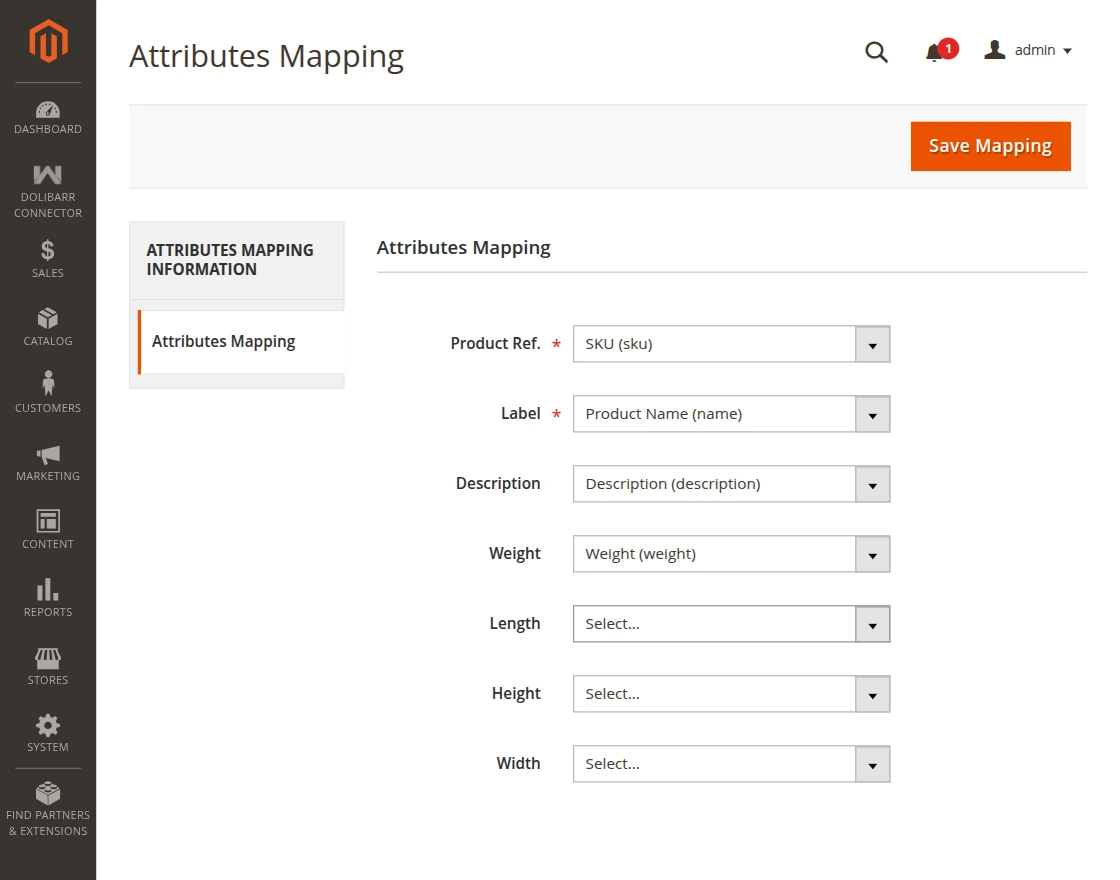Open the admin search

876,52
